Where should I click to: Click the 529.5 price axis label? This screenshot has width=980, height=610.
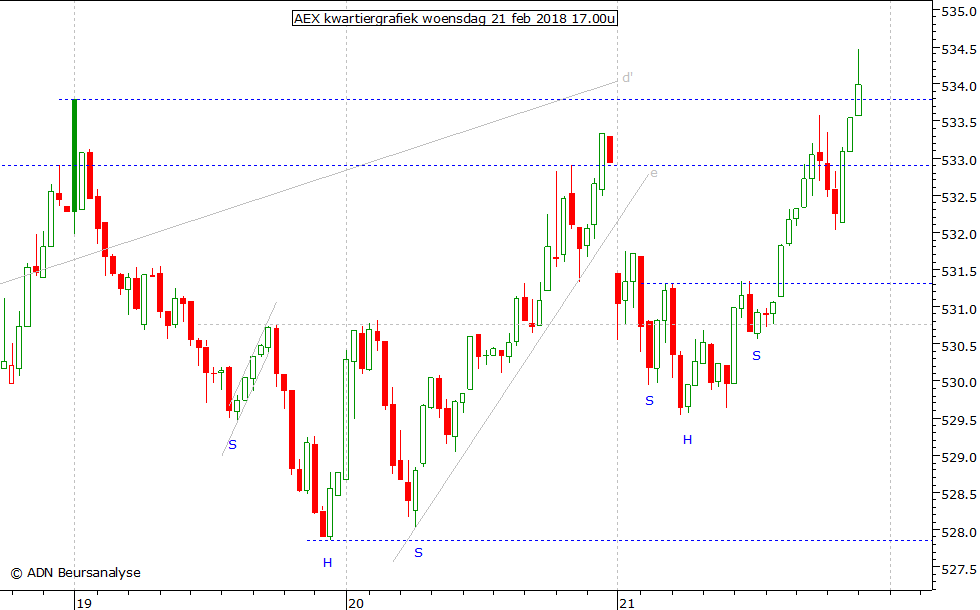(959, 421)
